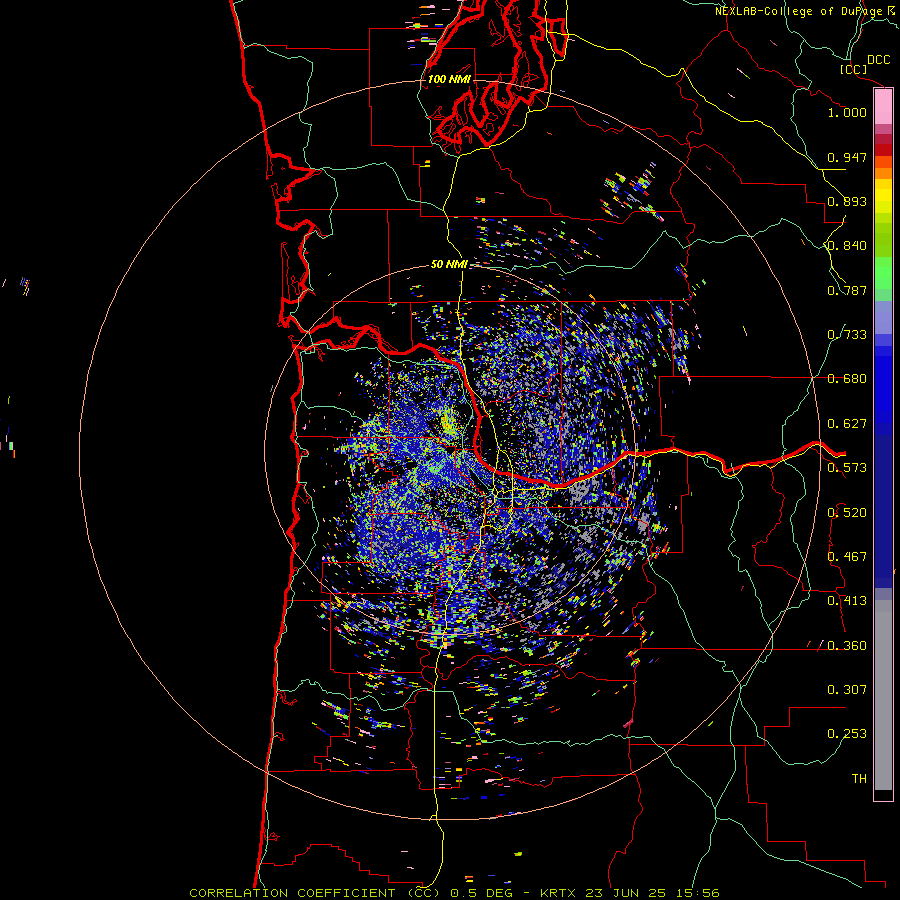The image size is (900, 900).
Task: Click the 50 NMI range ring label
Action: pos(449,264)
